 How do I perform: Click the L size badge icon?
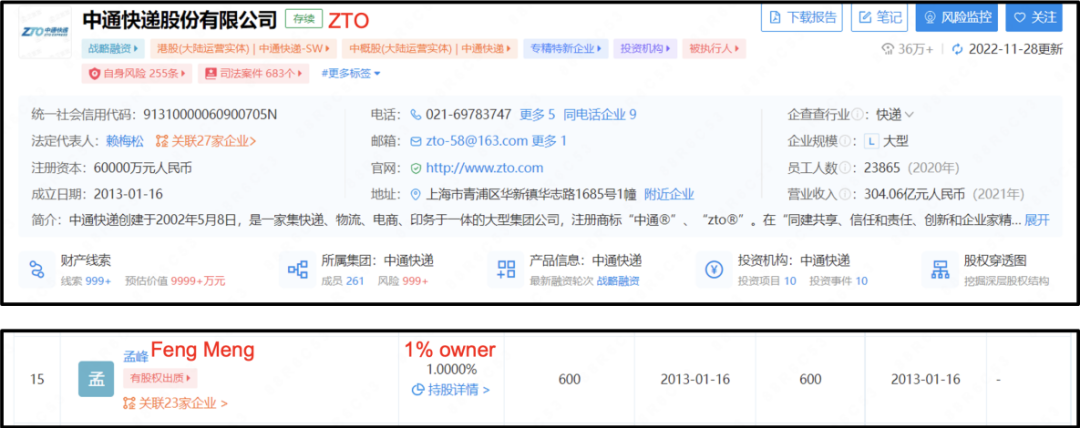click(x=871, y=141)
